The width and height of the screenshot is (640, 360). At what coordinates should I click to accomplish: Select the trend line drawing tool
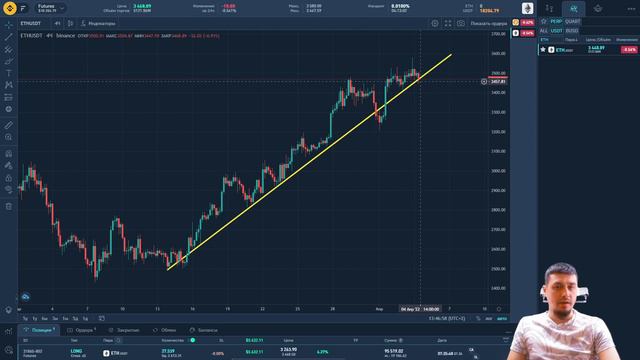(9, 37)
